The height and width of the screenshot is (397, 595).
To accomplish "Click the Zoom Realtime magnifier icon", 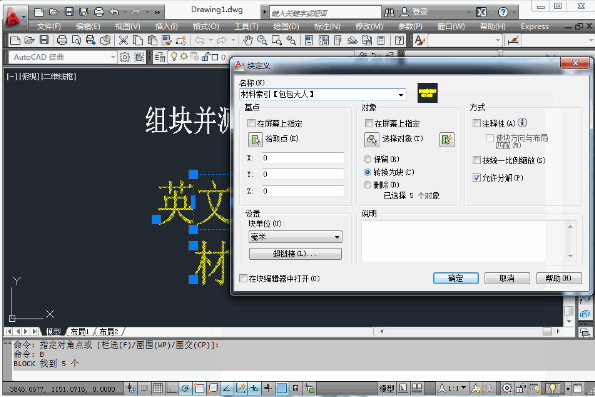I will tap(262, 40).
